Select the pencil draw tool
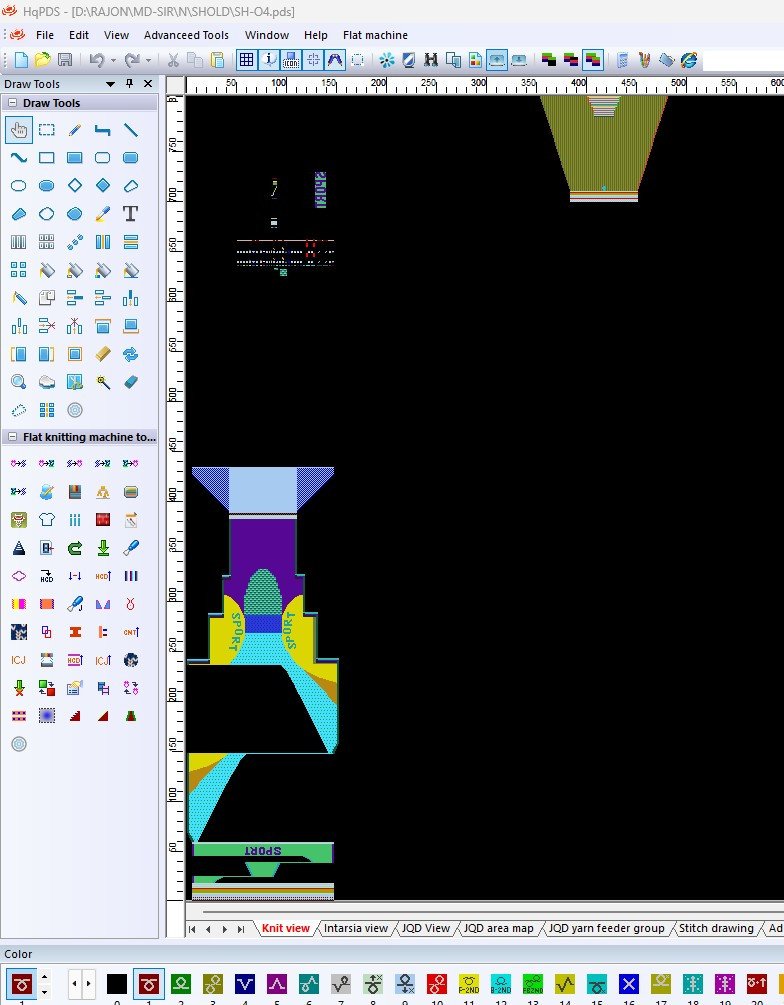The width and height of the screenshot is (784, 1005). [74, 130]
